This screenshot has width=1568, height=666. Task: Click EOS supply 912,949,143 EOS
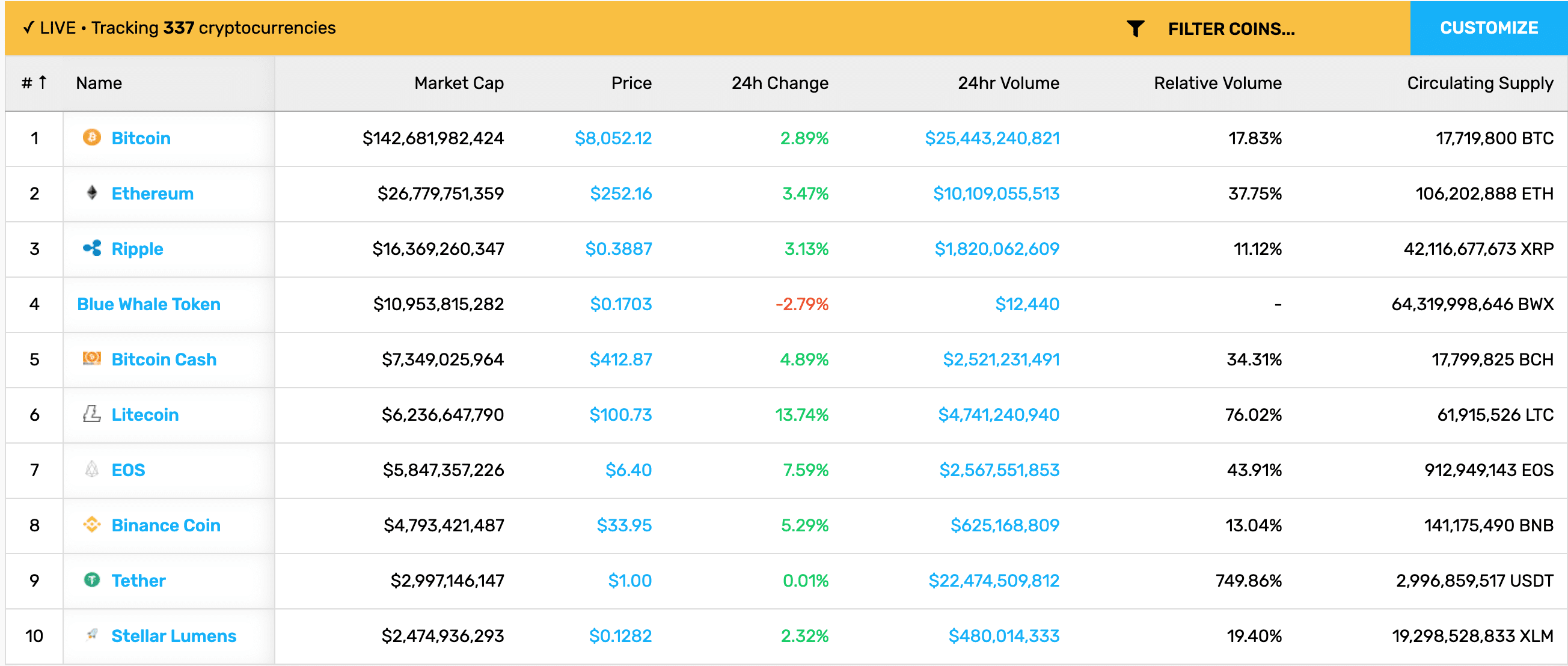[x=1489, y=471]
